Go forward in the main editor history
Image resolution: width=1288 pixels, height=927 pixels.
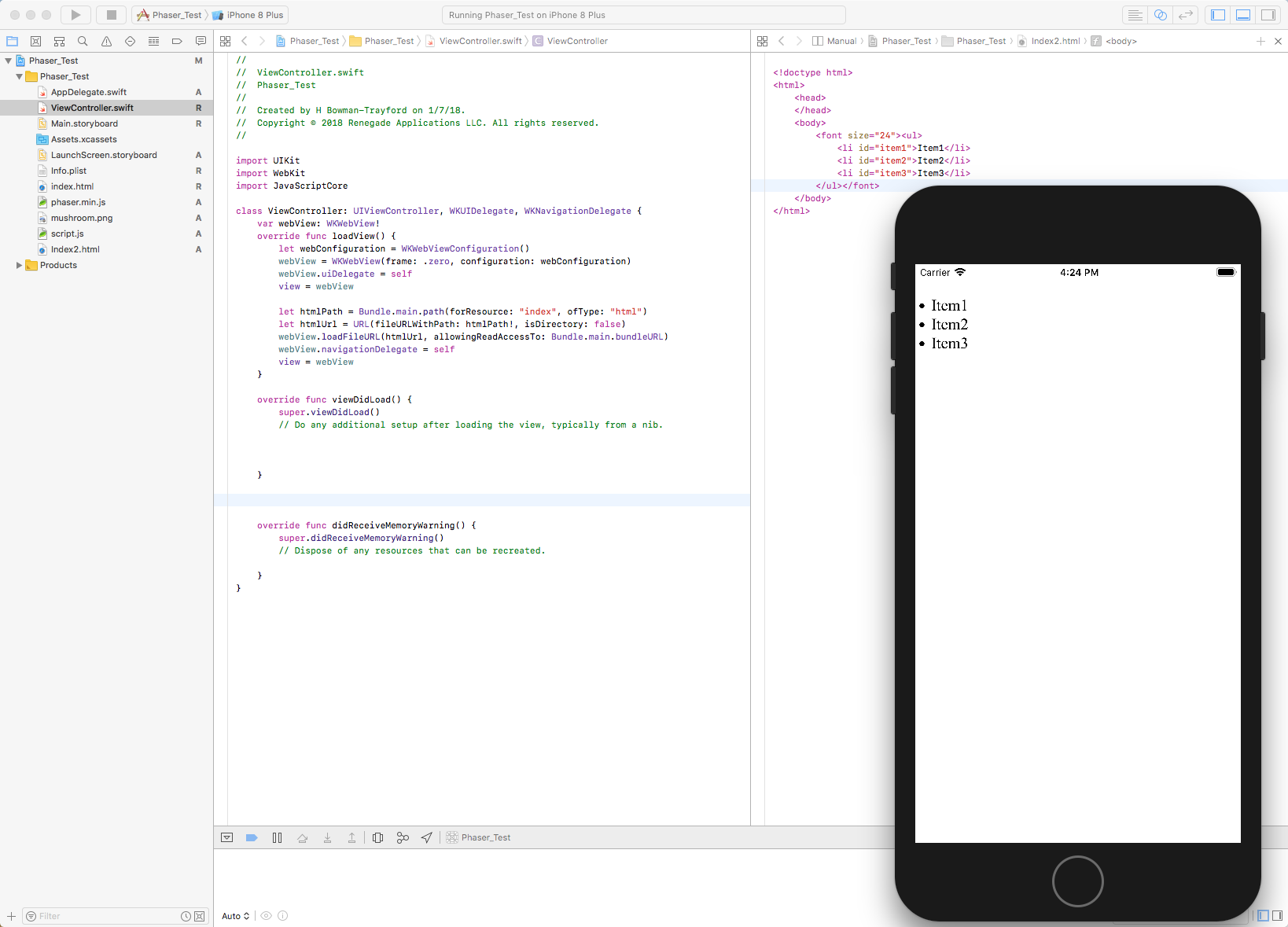(263, 41)
